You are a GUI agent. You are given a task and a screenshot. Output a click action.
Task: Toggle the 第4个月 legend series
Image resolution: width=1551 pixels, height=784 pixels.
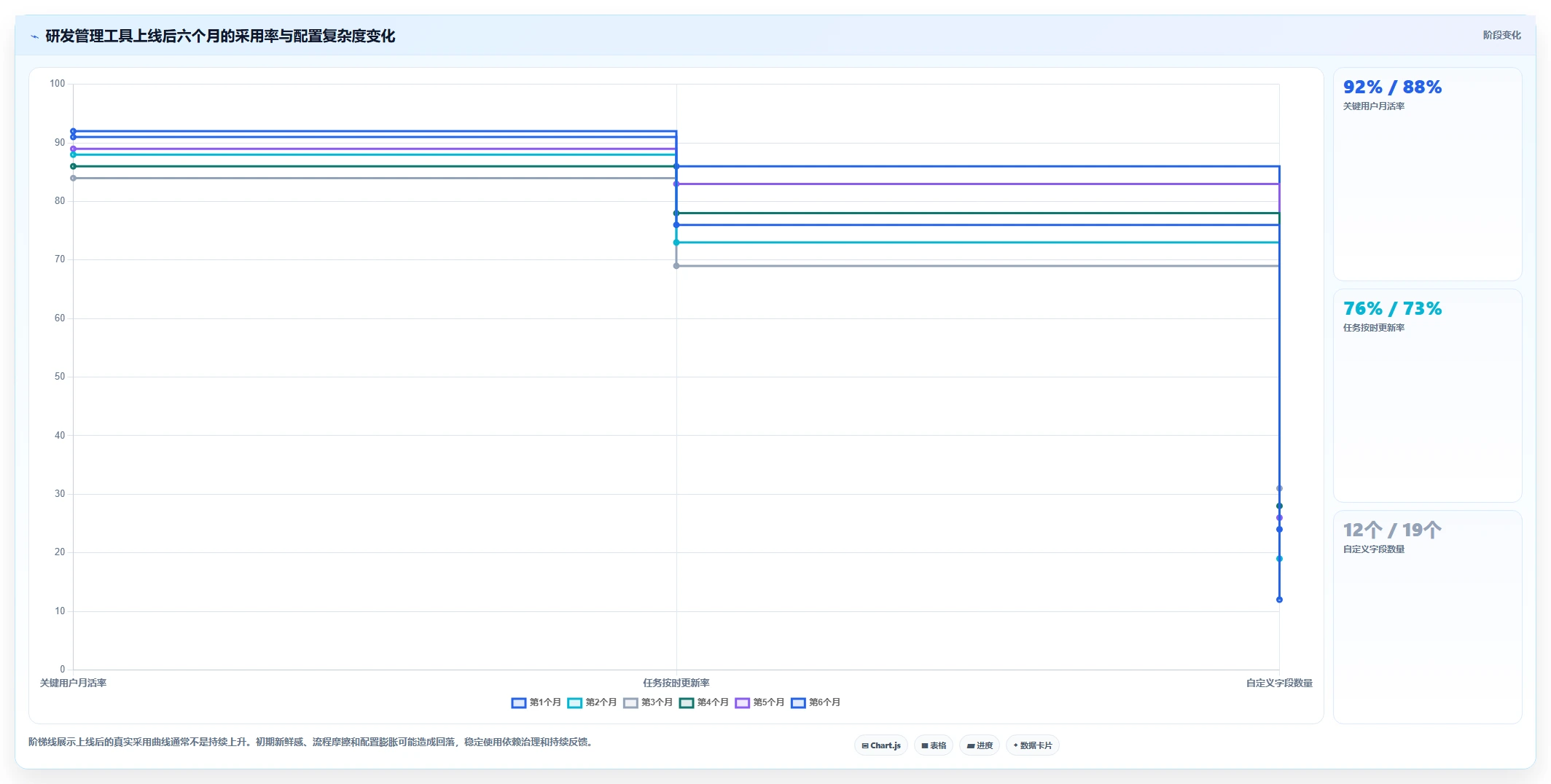(704, 702)
